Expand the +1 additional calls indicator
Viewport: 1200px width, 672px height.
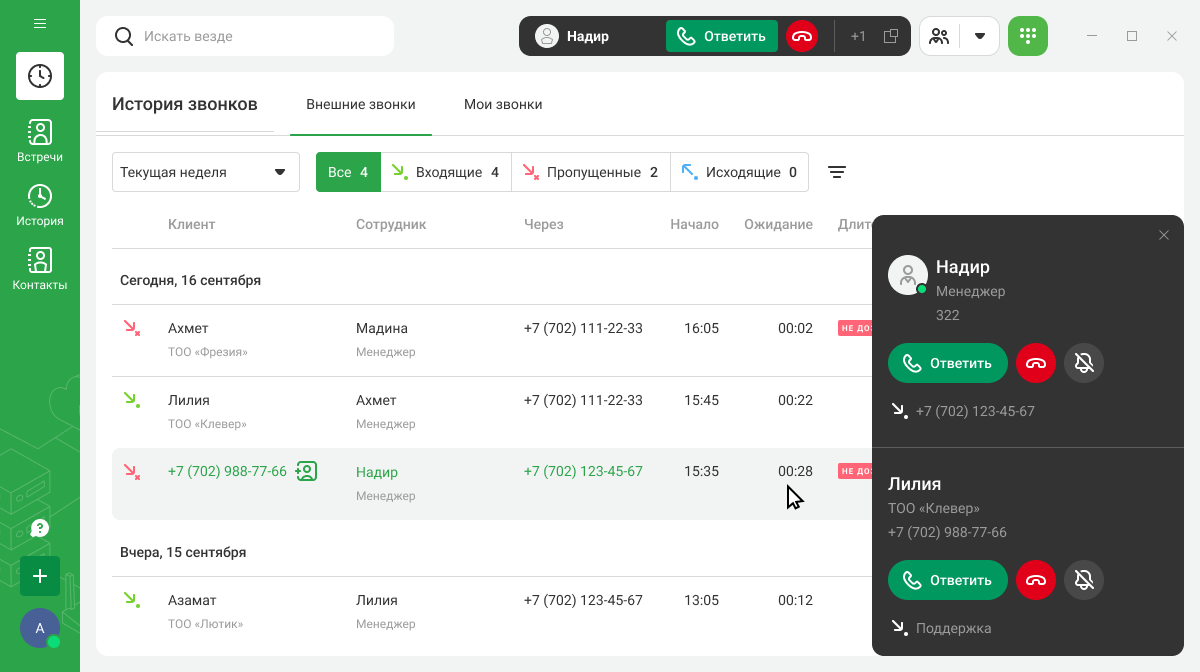[x=858, y=36]
